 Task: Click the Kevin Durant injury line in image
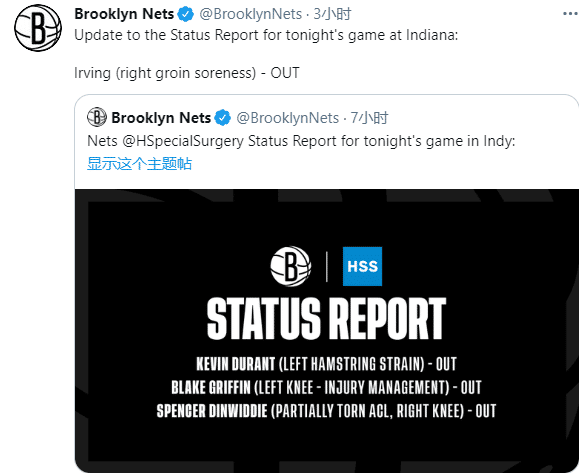326,364
